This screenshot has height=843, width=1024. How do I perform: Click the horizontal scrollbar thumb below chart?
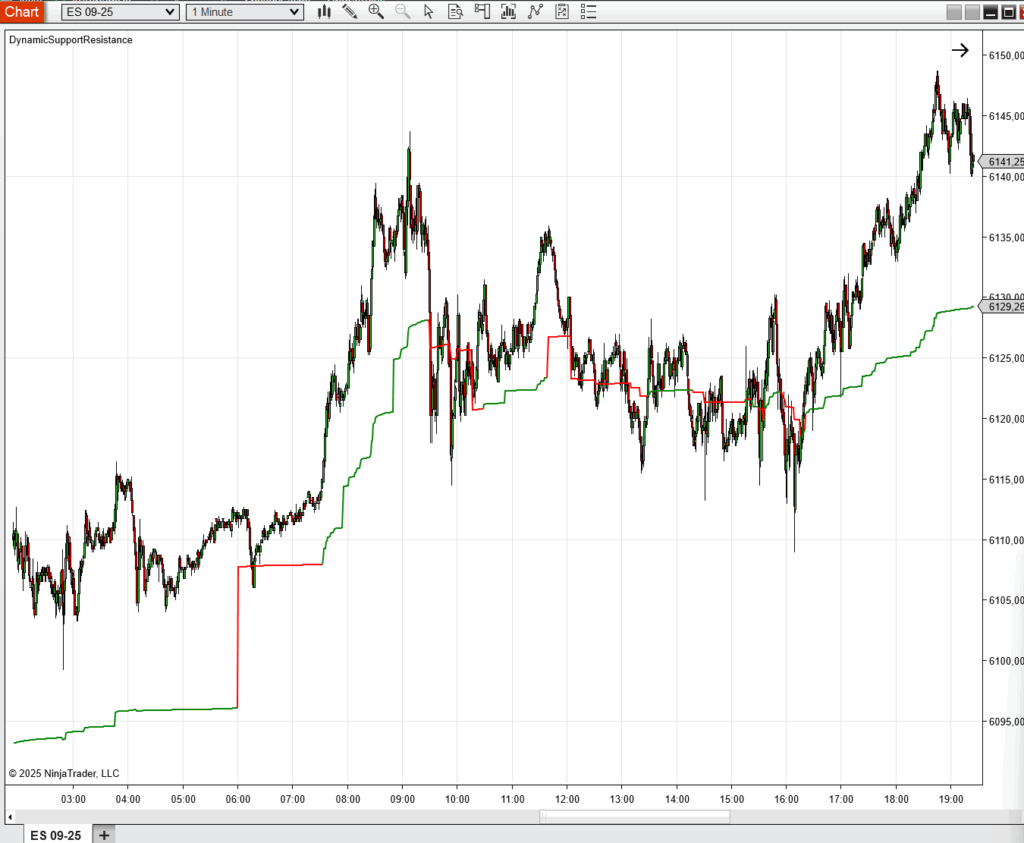pos(634,816)
